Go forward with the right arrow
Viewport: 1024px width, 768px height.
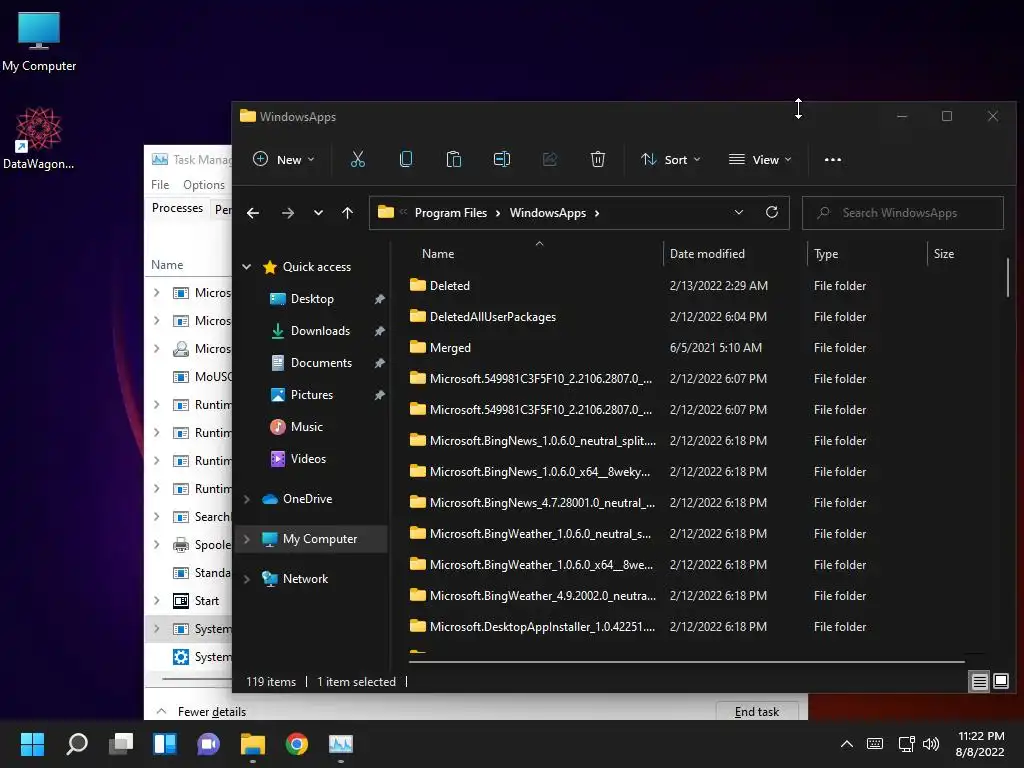pos(287,213)
